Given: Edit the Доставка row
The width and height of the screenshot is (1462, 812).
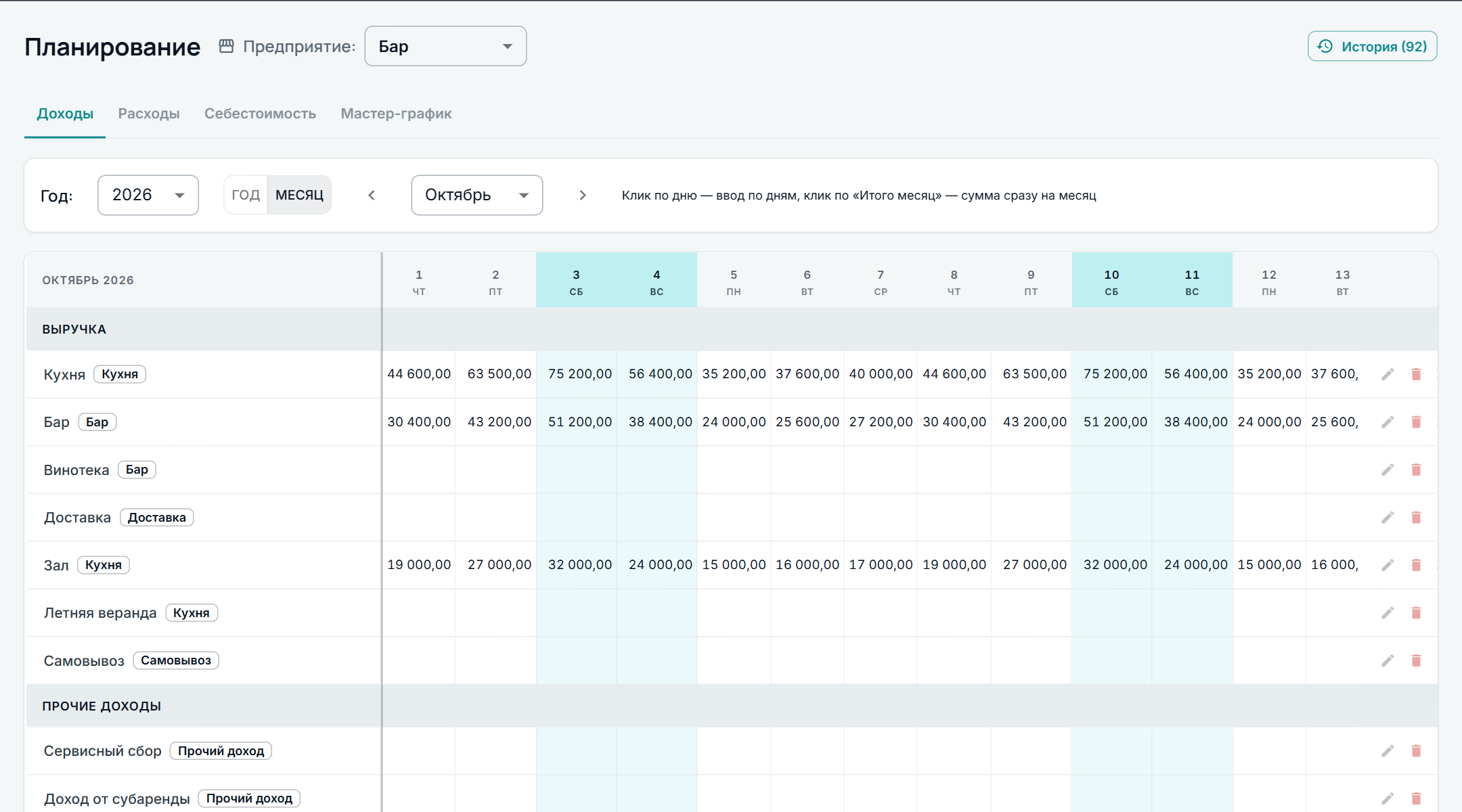Looking at the screenshot, I should click(x=1388, y=518).
